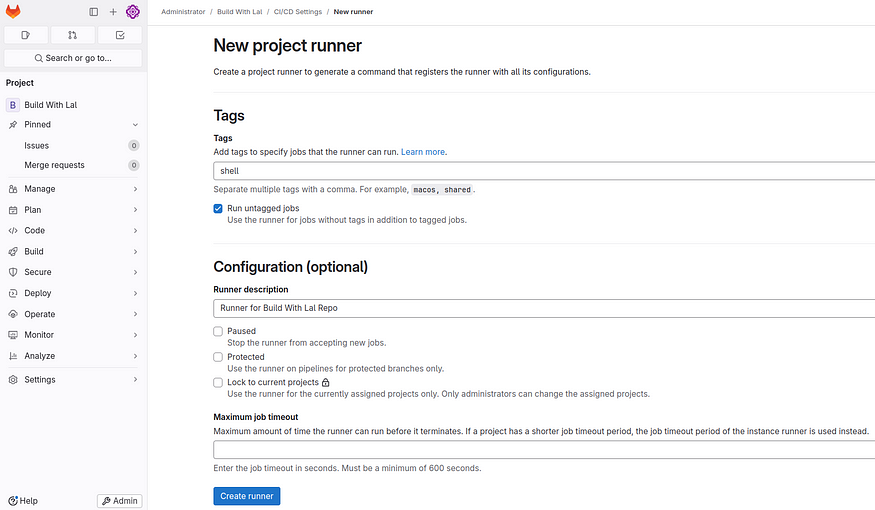Open the Learn more link
The height and width of the screenshot is (510, 875).
click(423, 152)
